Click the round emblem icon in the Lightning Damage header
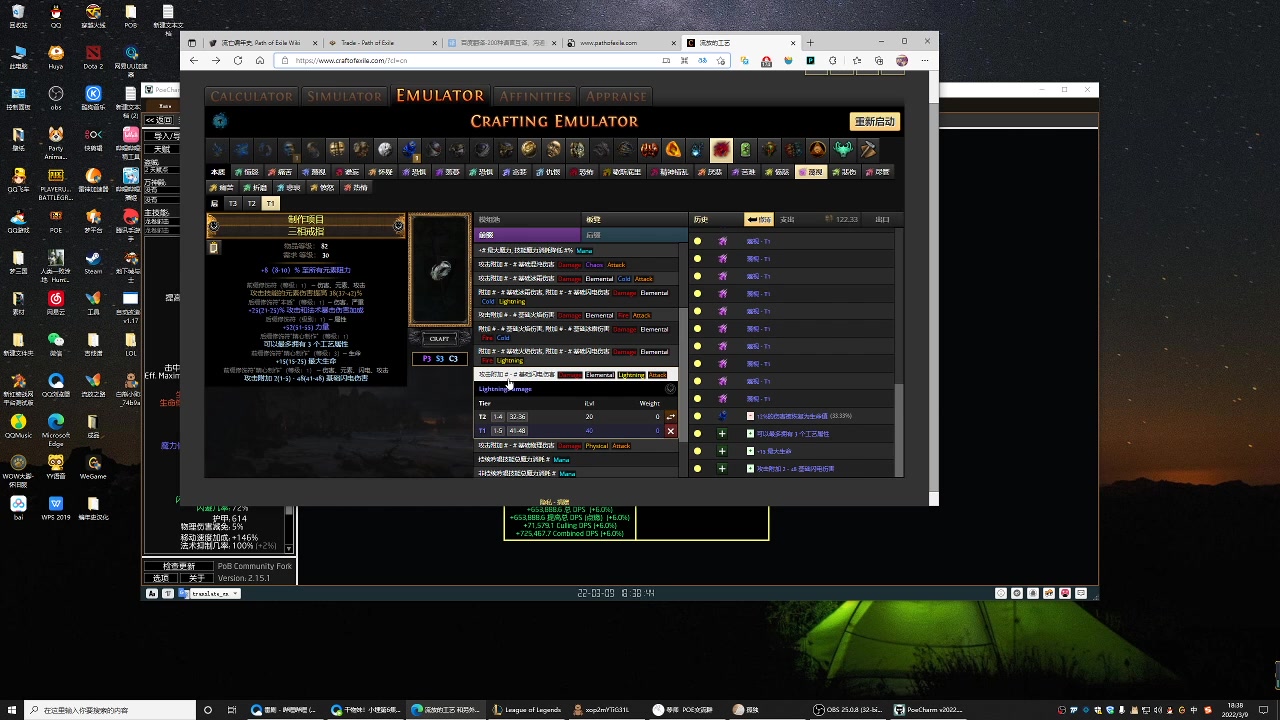This screenshot has height=720, width=1280. (670, 388)
